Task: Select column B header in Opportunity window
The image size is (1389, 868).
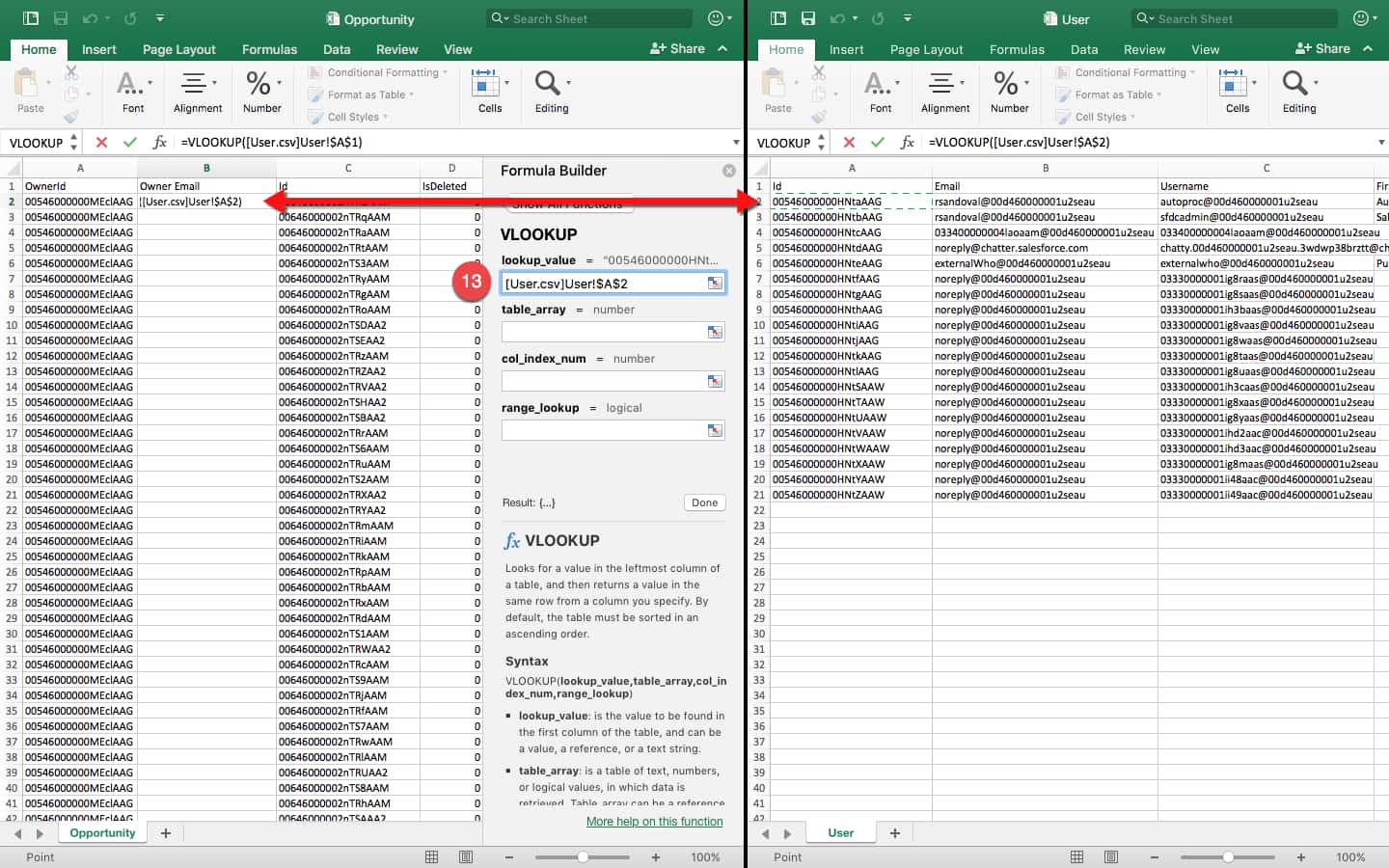Action: (206, 168)
